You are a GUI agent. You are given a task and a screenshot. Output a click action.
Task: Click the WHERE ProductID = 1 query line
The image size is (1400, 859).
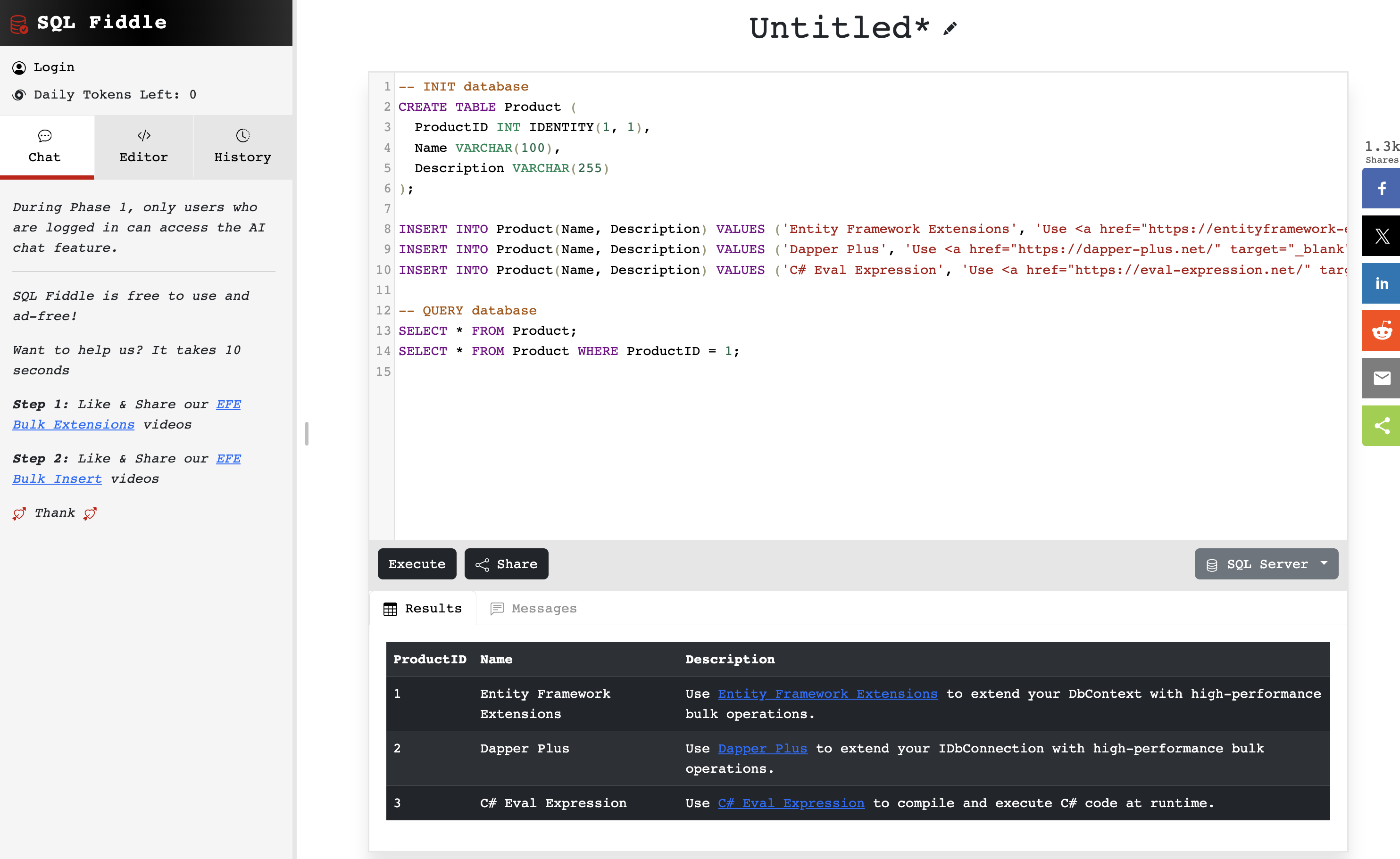click(568, 351)
